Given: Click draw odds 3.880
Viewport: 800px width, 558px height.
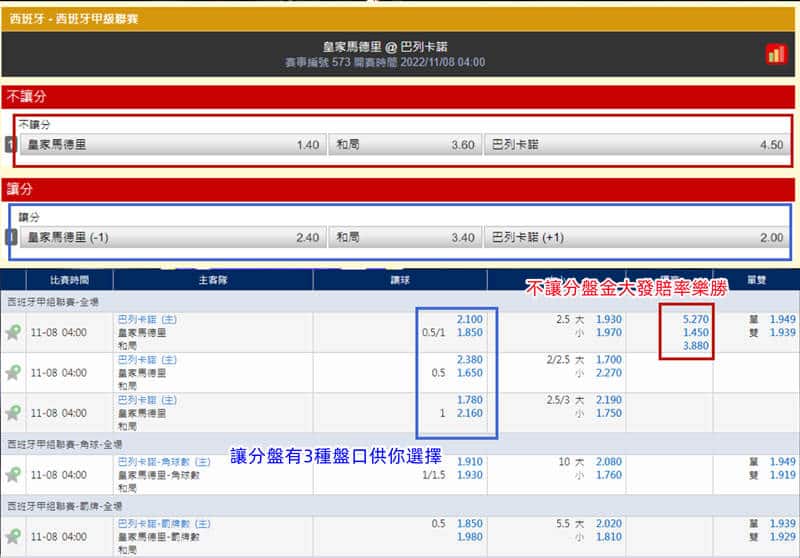Looking at the screenshot, I should [695, 346].
